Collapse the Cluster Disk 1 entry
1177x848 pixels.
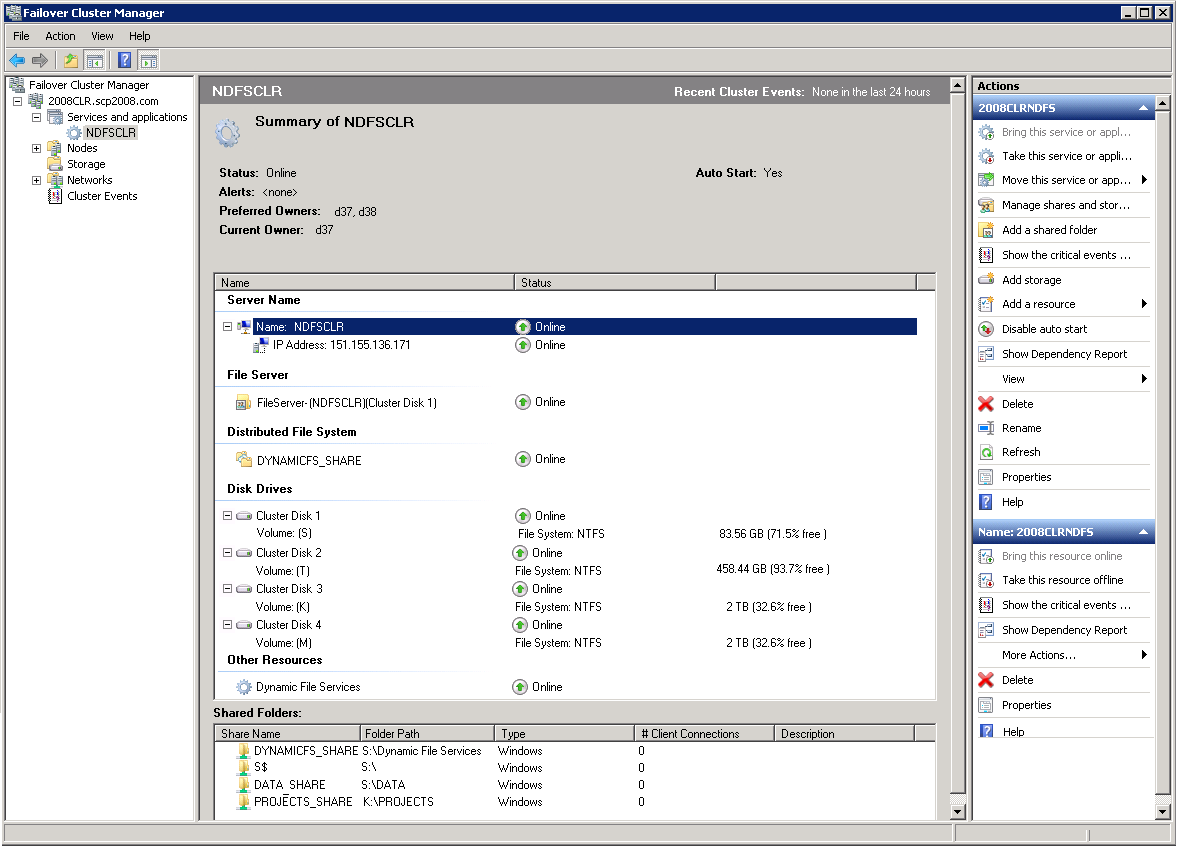228,516
